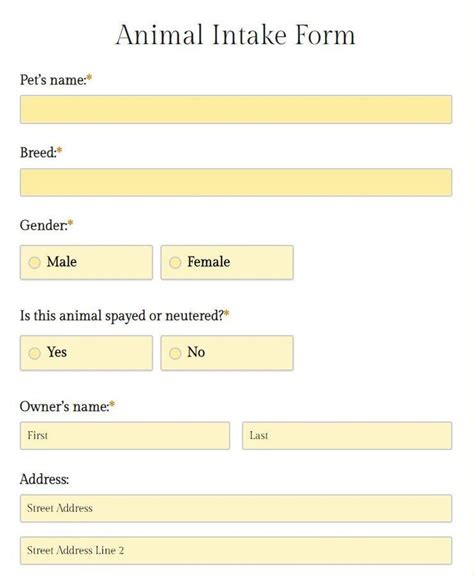Click the Pet's name input field
The height and width of the screenshot is (576, 474).
coord(236,109)
